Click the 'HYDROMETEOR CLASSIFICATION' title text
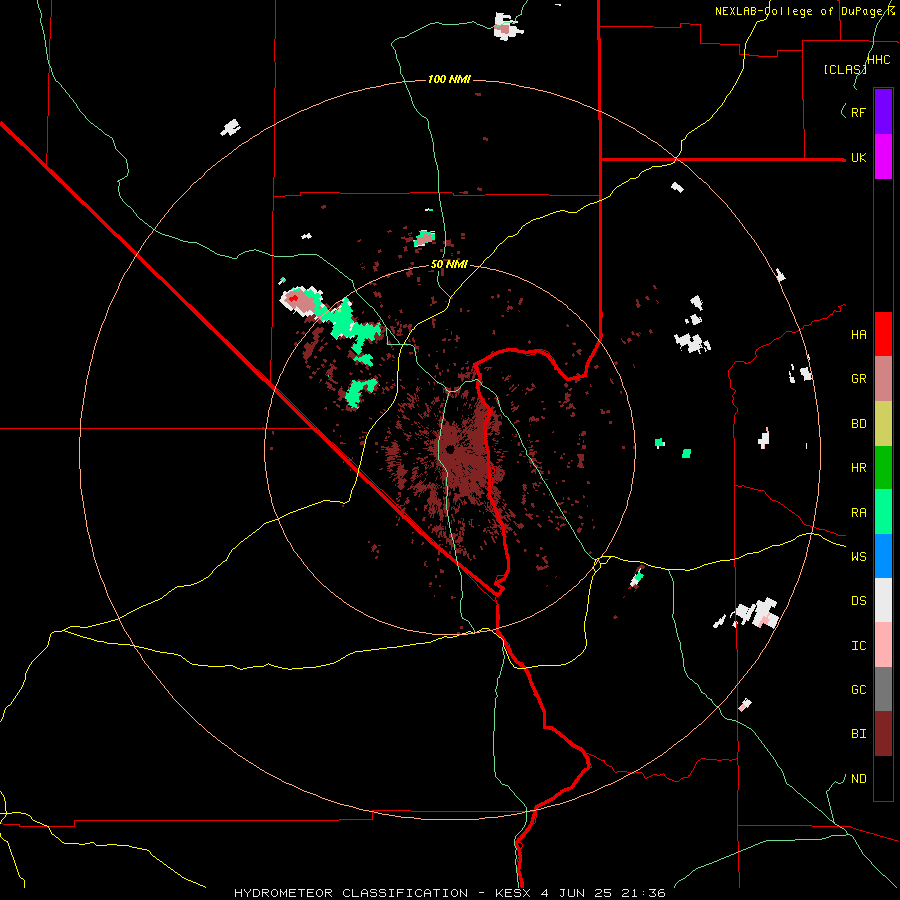The height and width of the screenshot is (900, 900). coord(351,893)
